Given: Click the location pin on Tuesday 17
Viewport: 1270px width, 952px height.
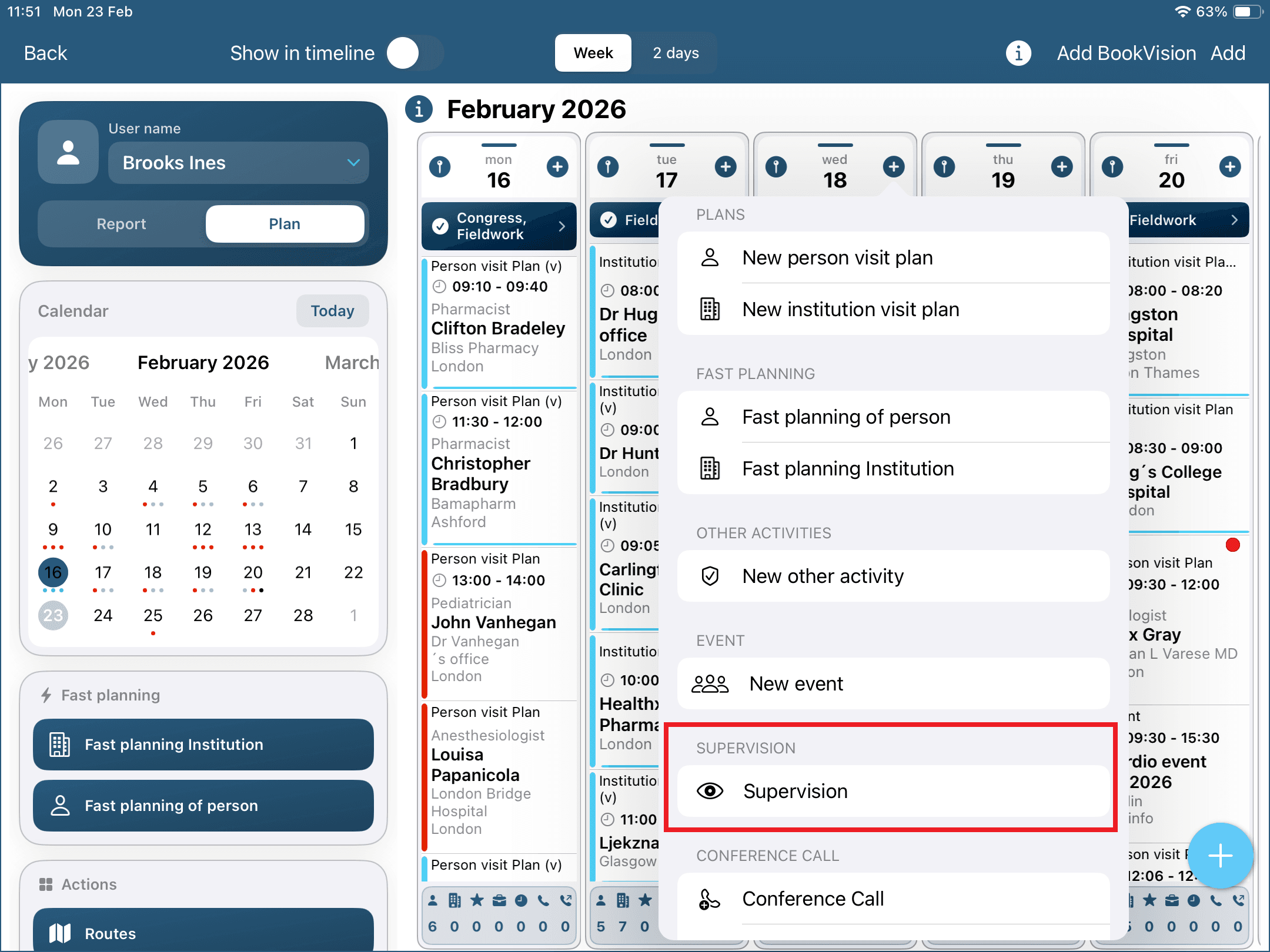Looking at the screenshot, I should click(608, 167).
